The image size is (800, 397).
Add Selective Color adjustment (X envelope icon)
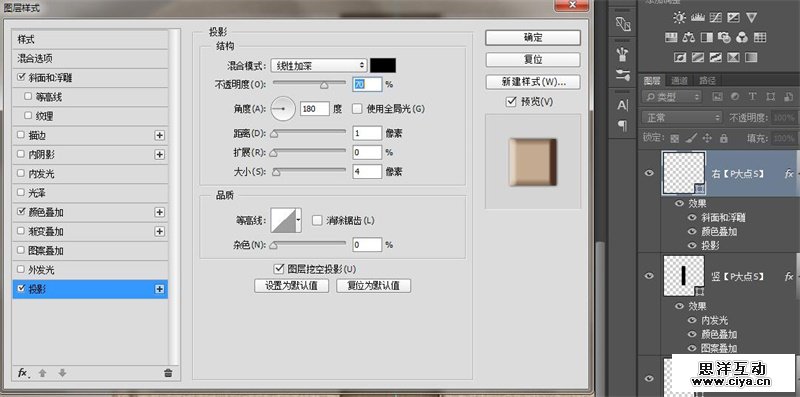tap(733, 57)
